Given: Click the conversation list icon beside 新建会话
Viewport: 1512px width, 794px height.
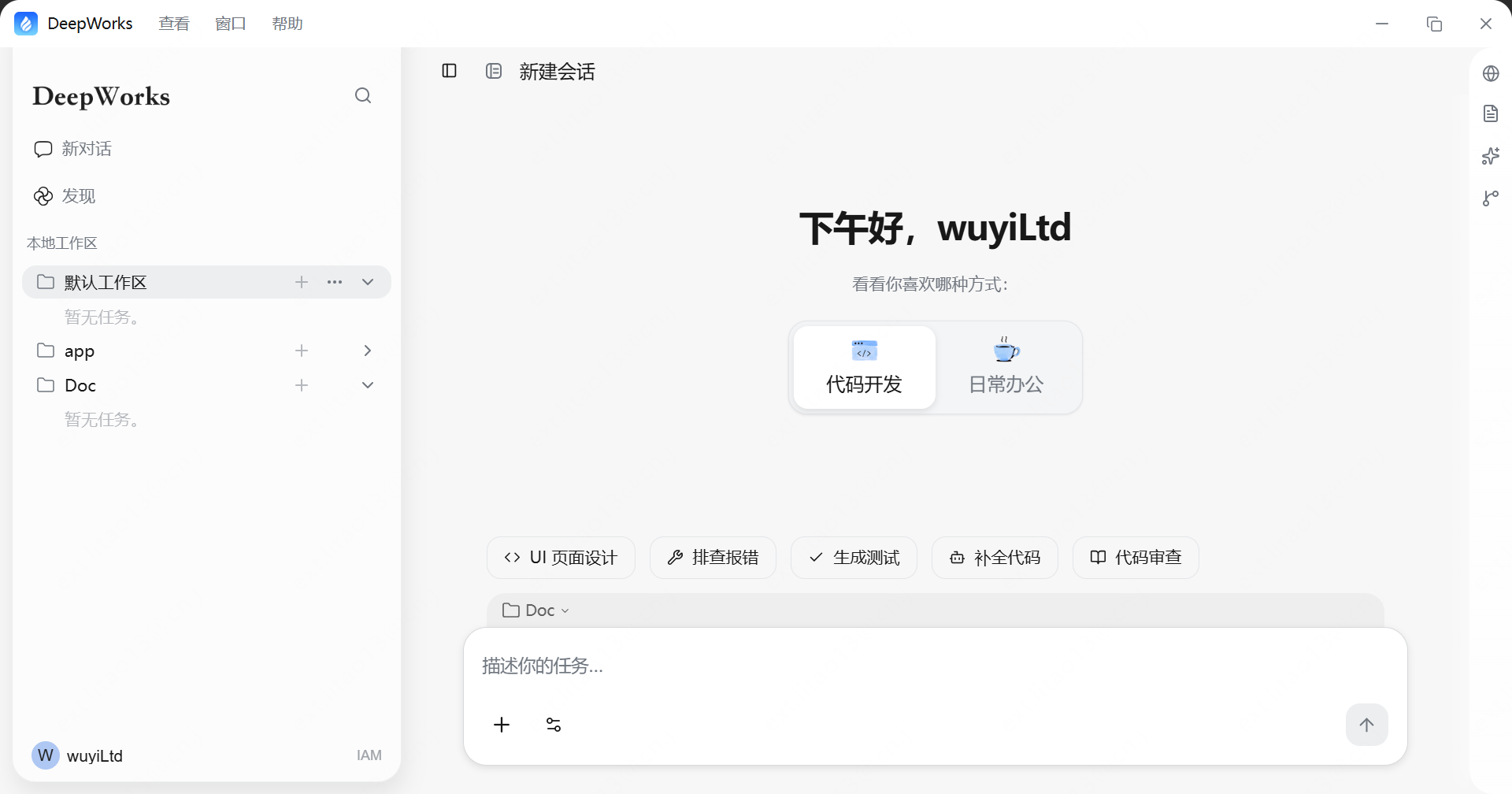Looking at the screenshot, I should click(x=494, y=71).
